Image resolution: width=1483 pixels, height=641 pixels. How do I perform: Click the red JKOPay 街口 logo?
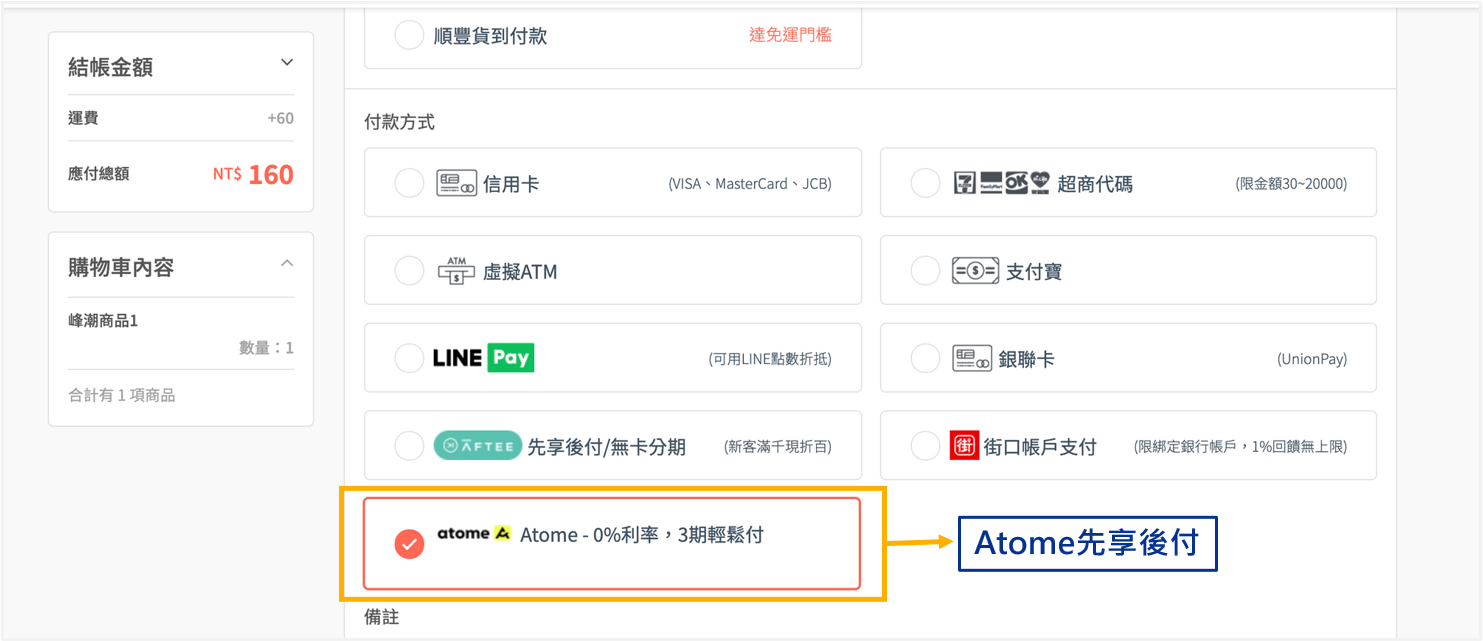(x=963, y=446)
